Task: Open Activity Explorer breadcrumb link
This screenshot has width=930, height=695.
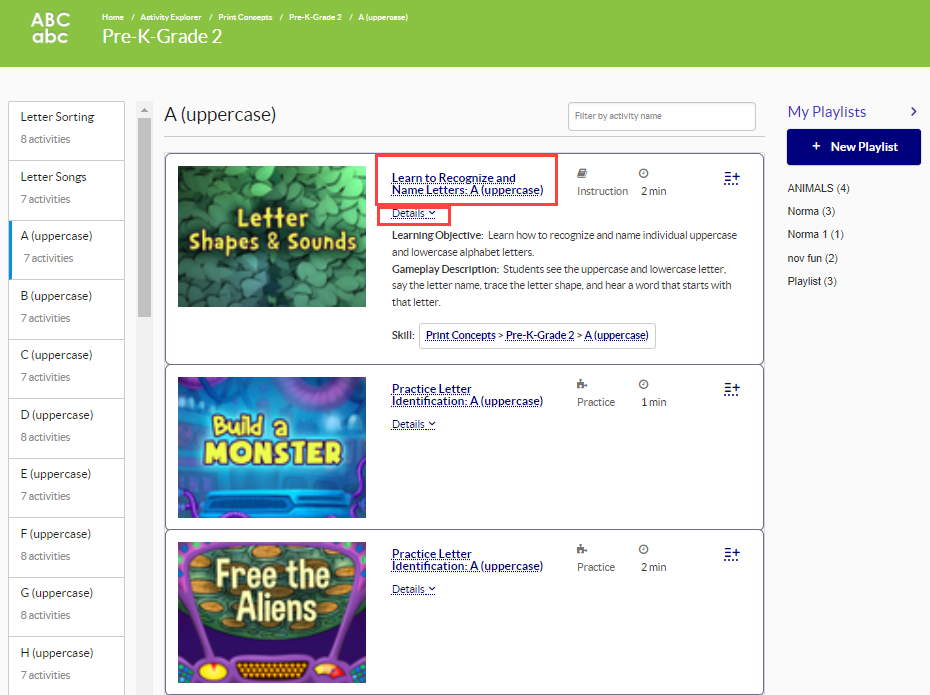Action: tap(170, 17)
